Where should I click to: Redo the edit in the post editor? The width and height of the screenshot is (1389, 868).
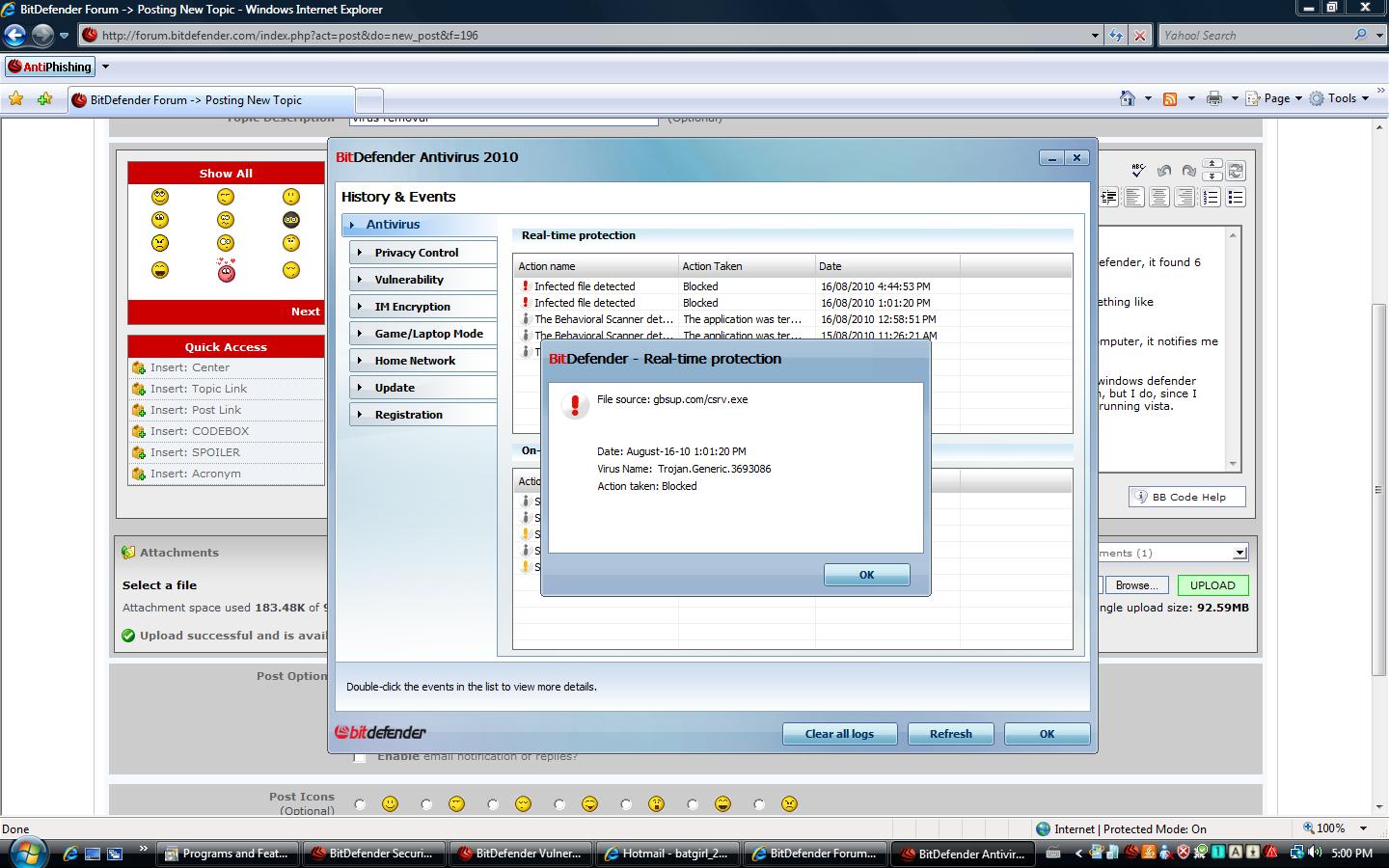point(1188,171)
